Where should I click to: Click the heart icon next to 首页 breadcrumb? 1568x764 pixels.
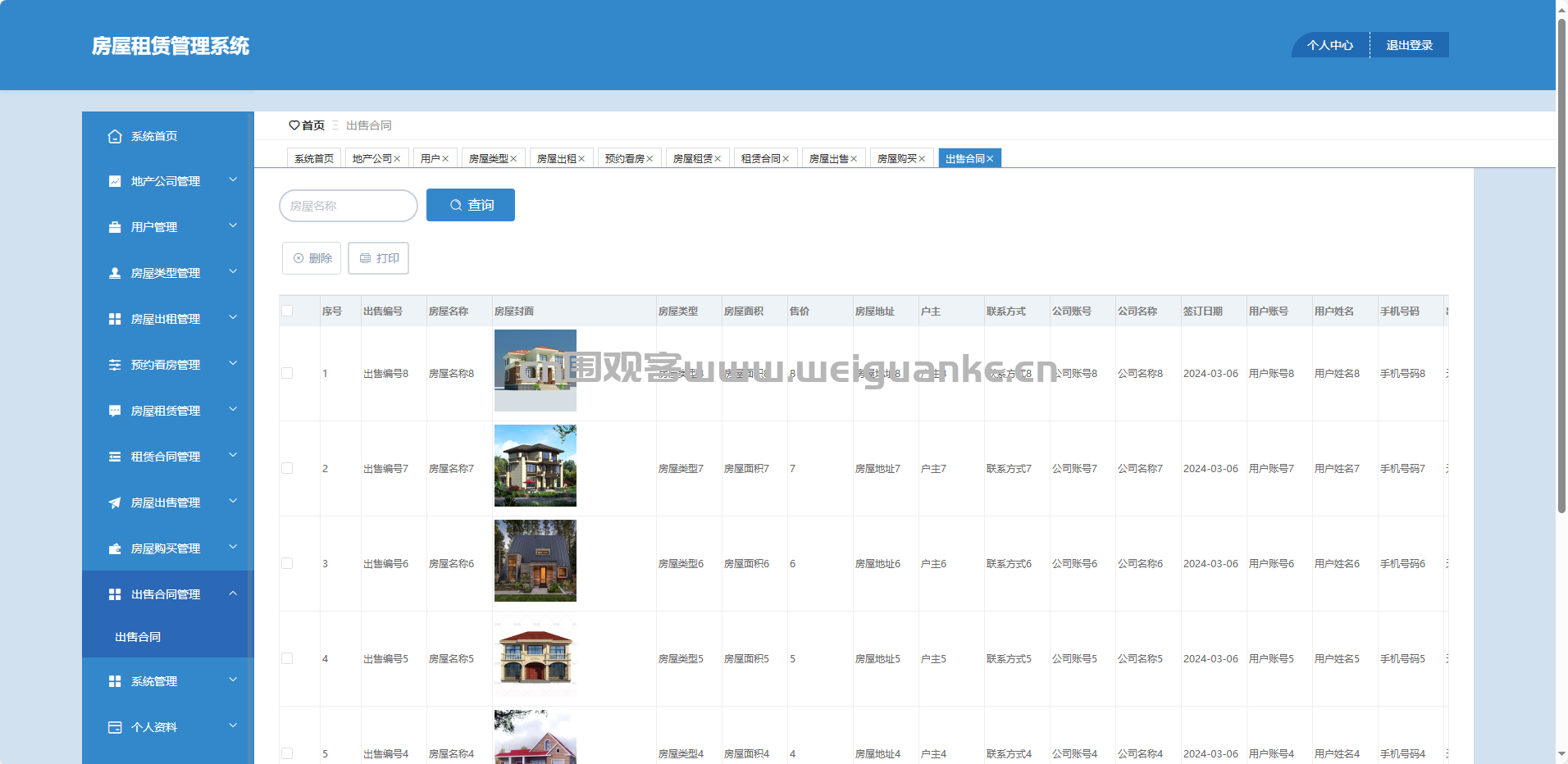pyautogui.click(x=294, y=125)
